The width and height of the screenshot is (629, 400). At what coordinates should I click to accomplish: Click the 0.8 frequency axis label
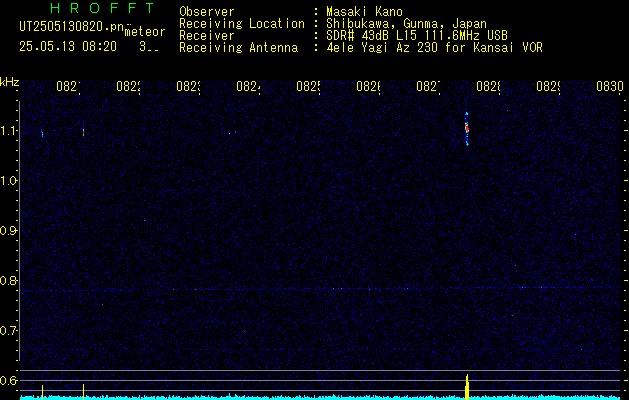pos(8,280)
